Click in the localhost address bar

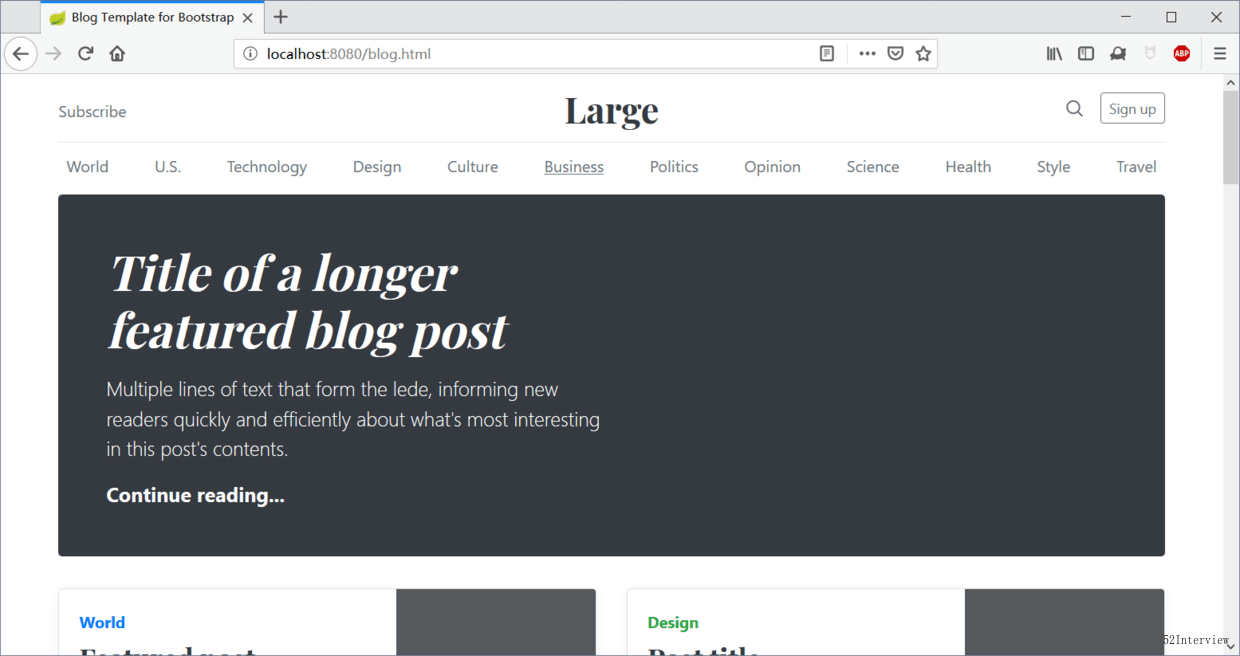[530, 54]
